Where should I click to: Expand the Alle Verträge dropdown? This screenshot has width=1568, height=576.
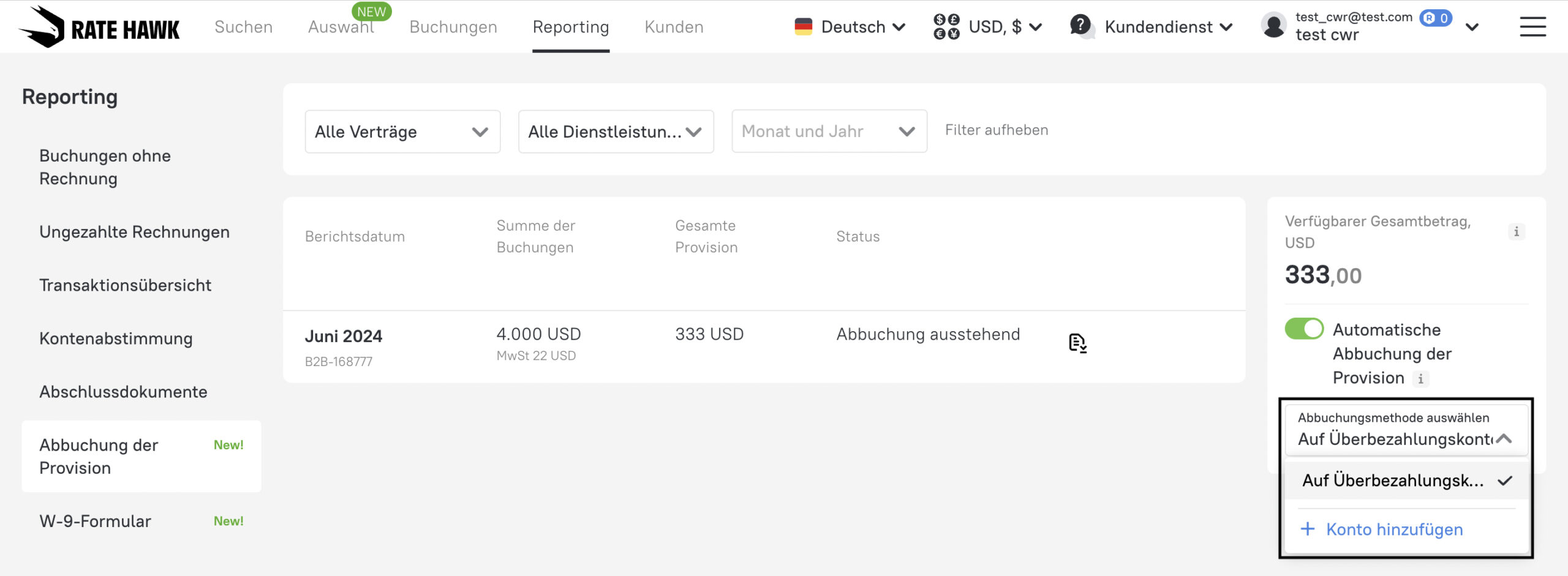(x=402, y=132)
